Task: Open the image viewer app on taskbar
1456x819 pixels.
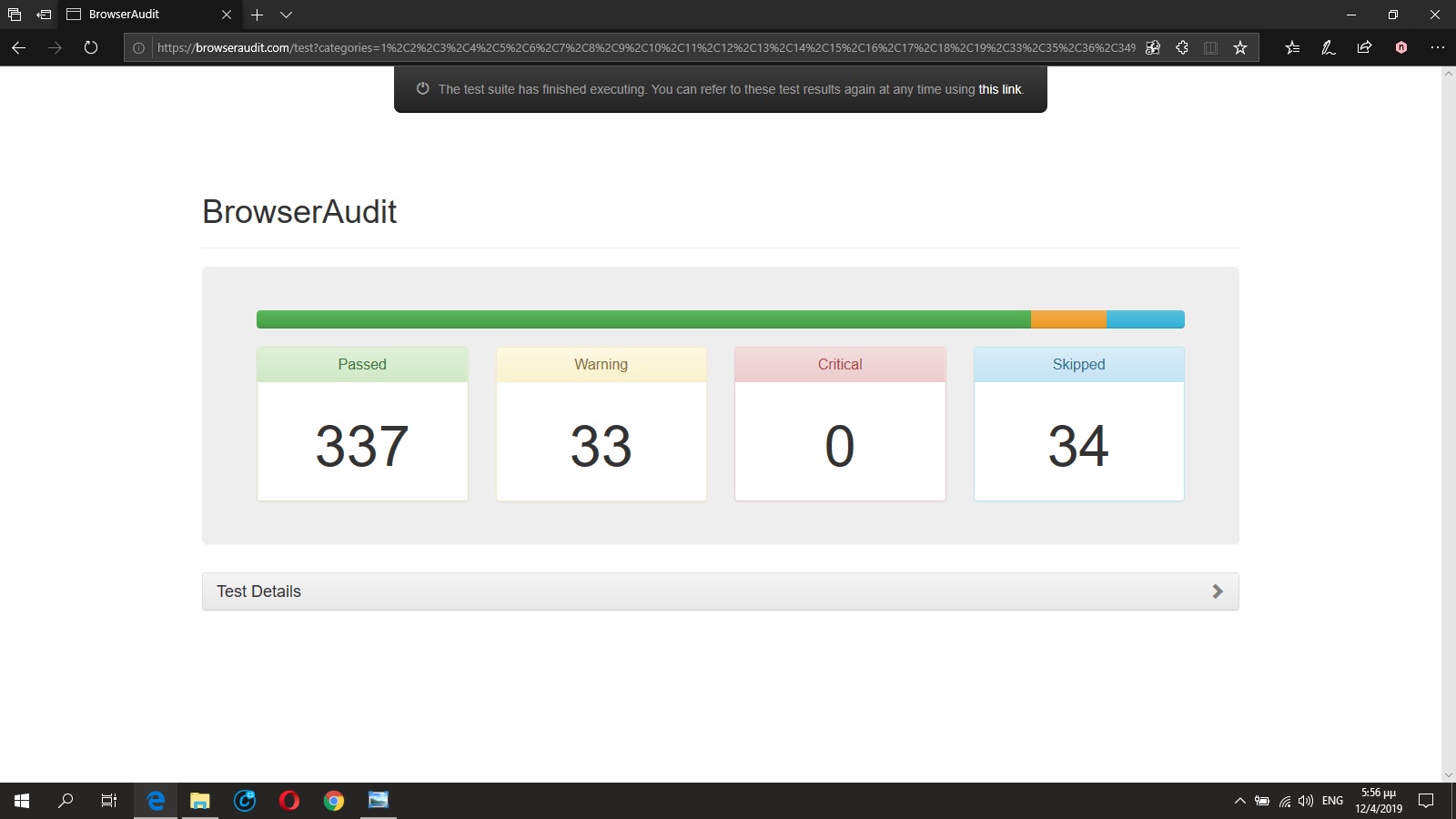Action: point(379,801)
